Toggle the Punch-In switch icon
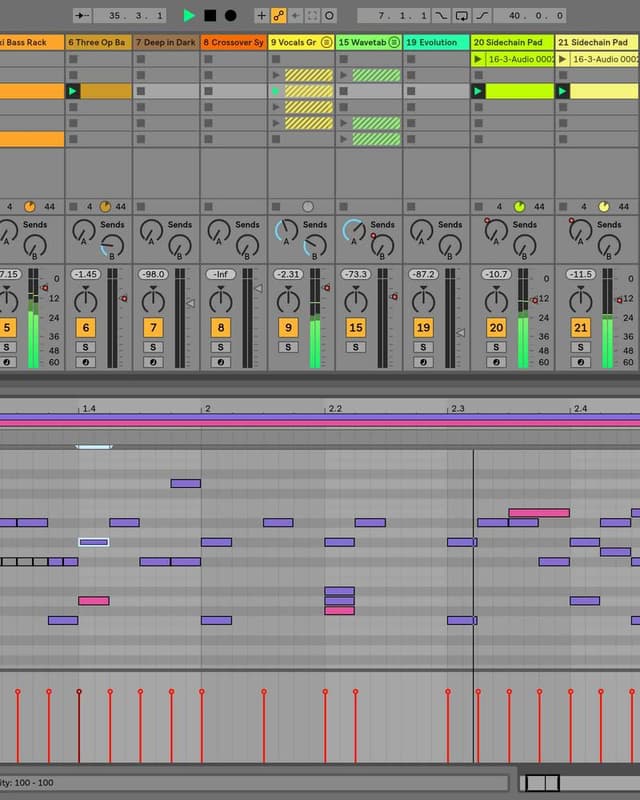 tap(440, 15)
